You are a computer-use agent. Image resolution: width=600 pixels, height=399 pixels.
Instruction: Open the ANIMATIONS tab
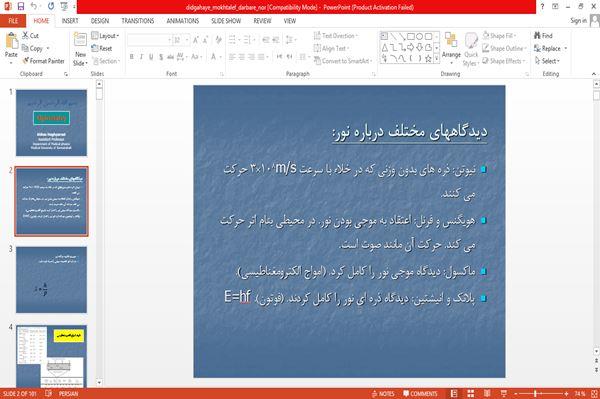click(x=183, y=21)
